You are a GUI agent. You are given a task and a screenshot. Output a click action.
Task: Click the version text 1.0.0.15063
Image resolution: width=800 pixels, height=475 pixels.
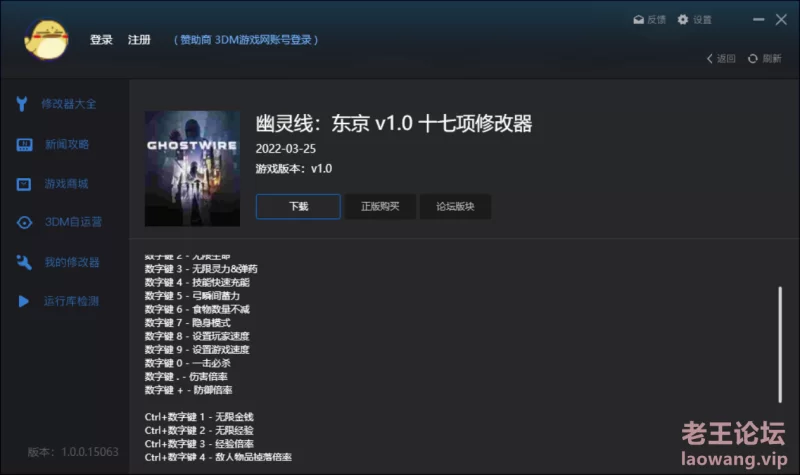tap(90, 452)
